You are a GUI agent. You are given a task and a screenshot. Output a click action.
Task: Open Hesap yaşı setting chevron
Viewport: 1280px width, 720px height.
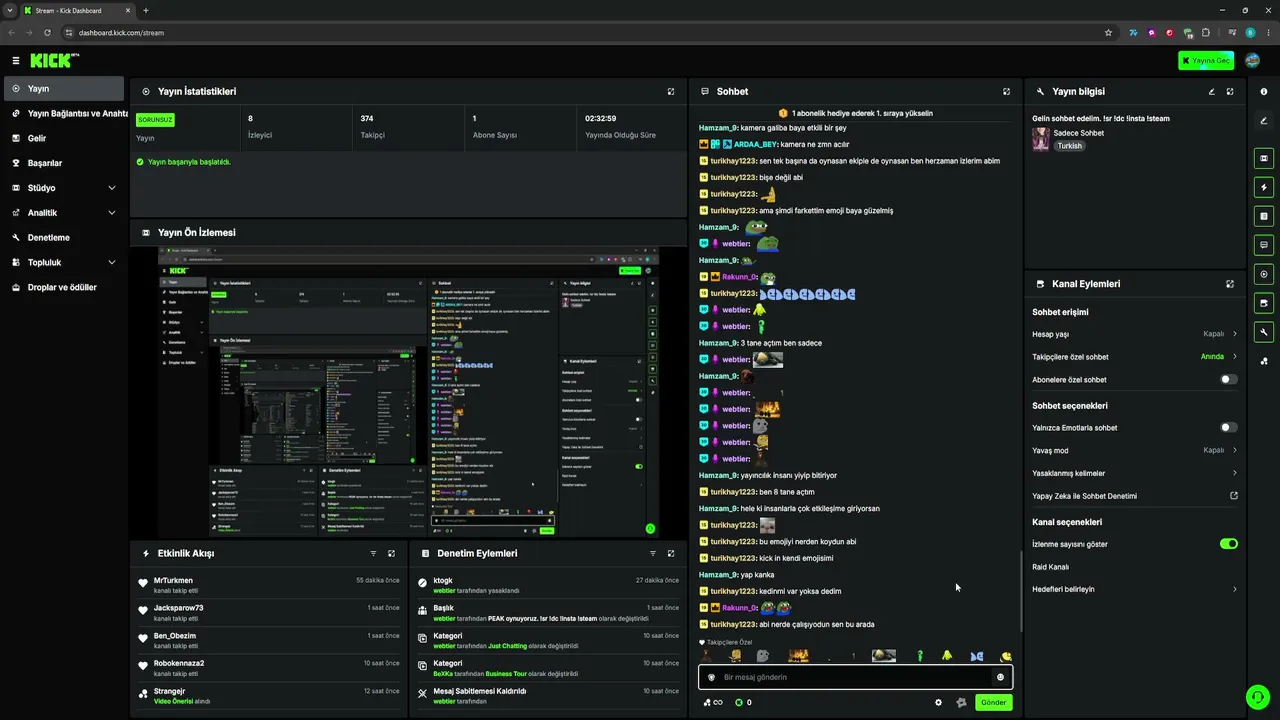coord(1235,334)
